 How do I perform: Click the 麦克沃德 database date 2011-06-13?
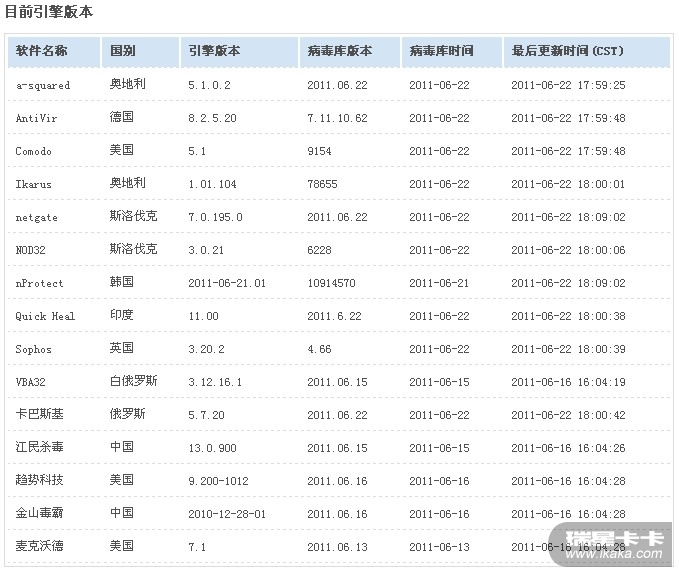[439, 547]
